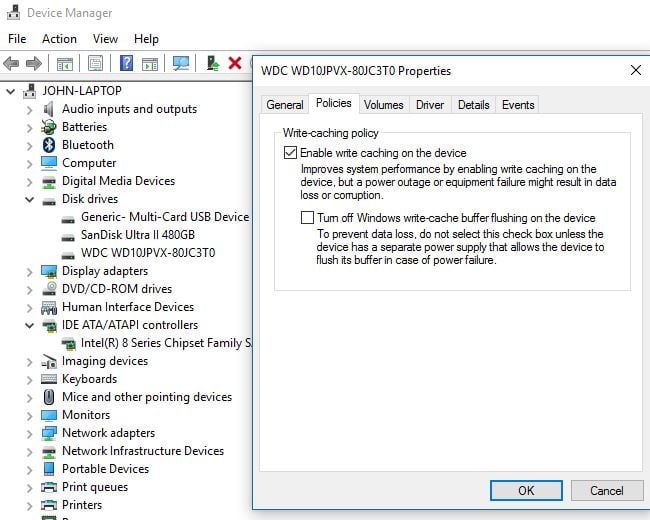Expand the Portable Devices category
Viewport: 650px width, 520px height.
click(29, 470)
